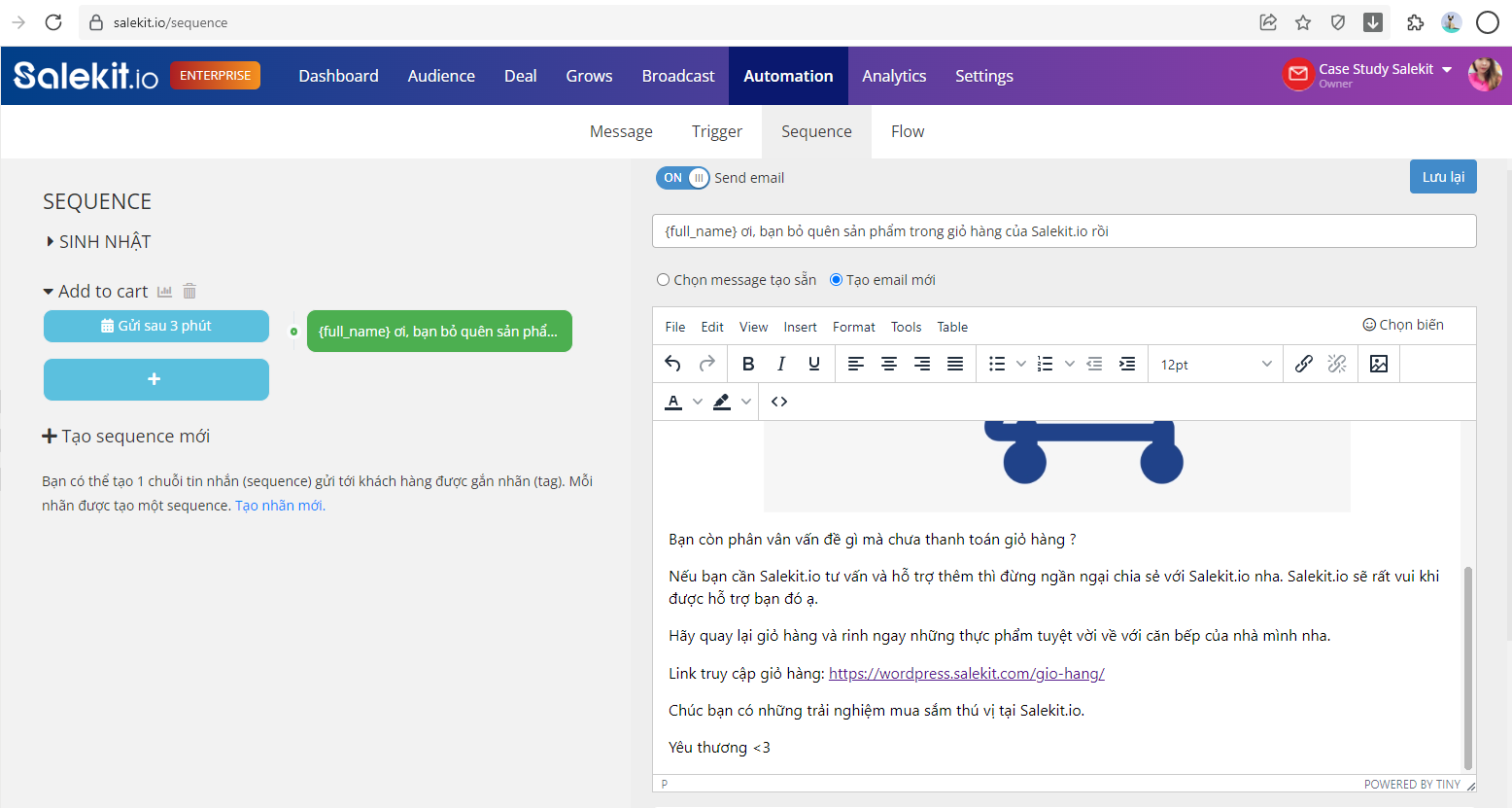Click the browser reload icon
This screenshot has width=1512, height=808.
[x=53, y=22]
